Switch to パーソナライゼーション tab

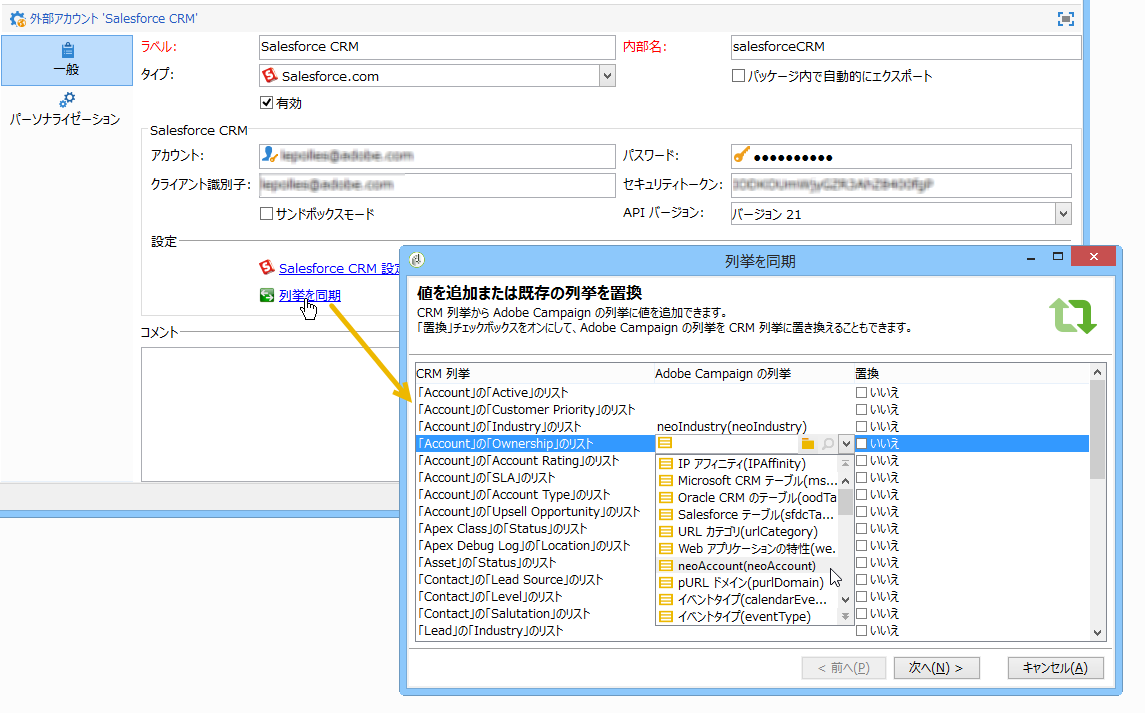pyautogui.click(x=66, y=109)
